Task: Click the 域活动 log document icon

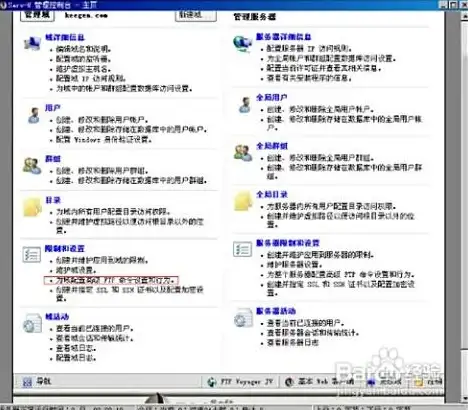Action: (x=32, y=323)
